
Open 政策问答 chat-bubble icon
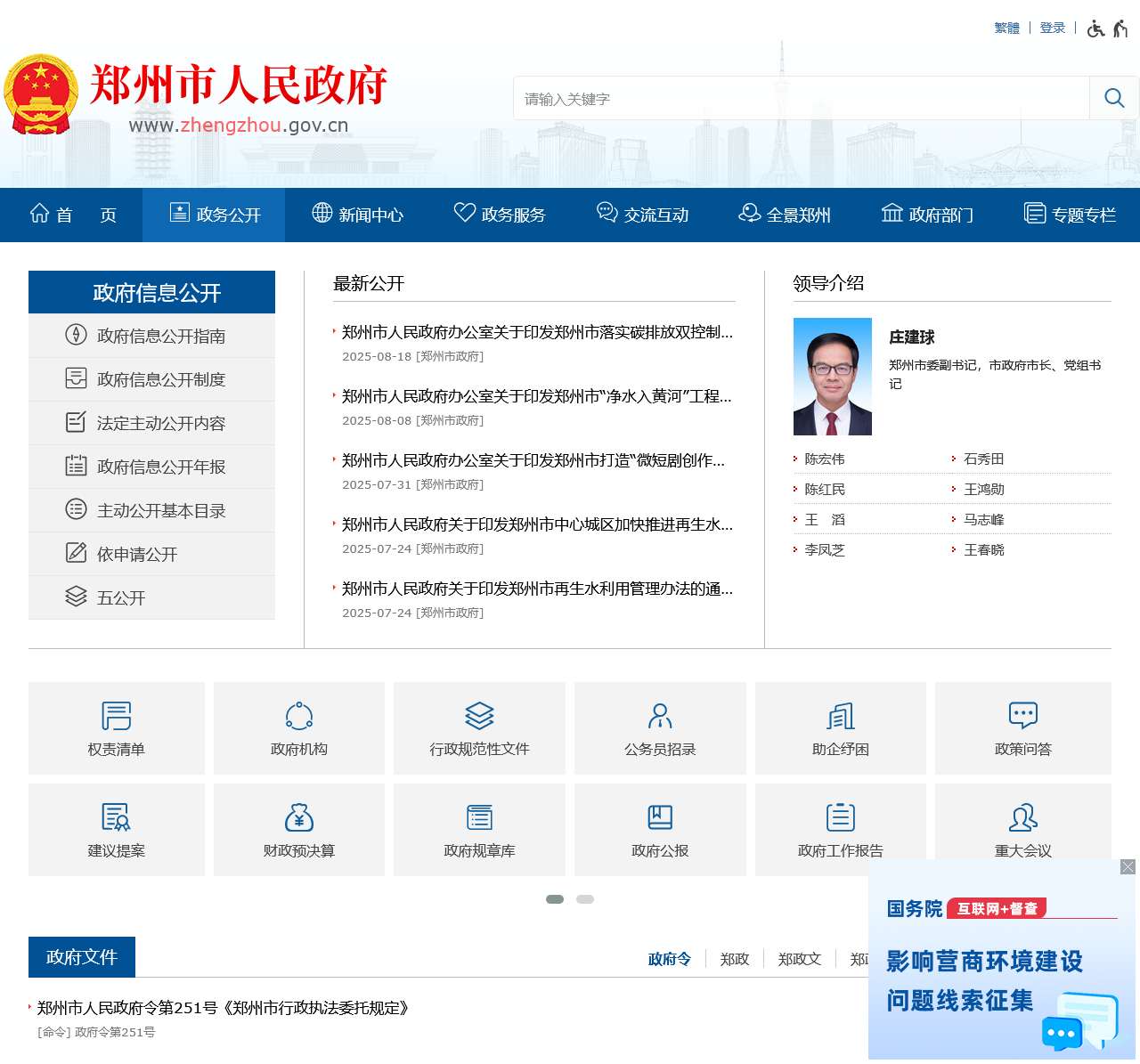(1022, 715)
